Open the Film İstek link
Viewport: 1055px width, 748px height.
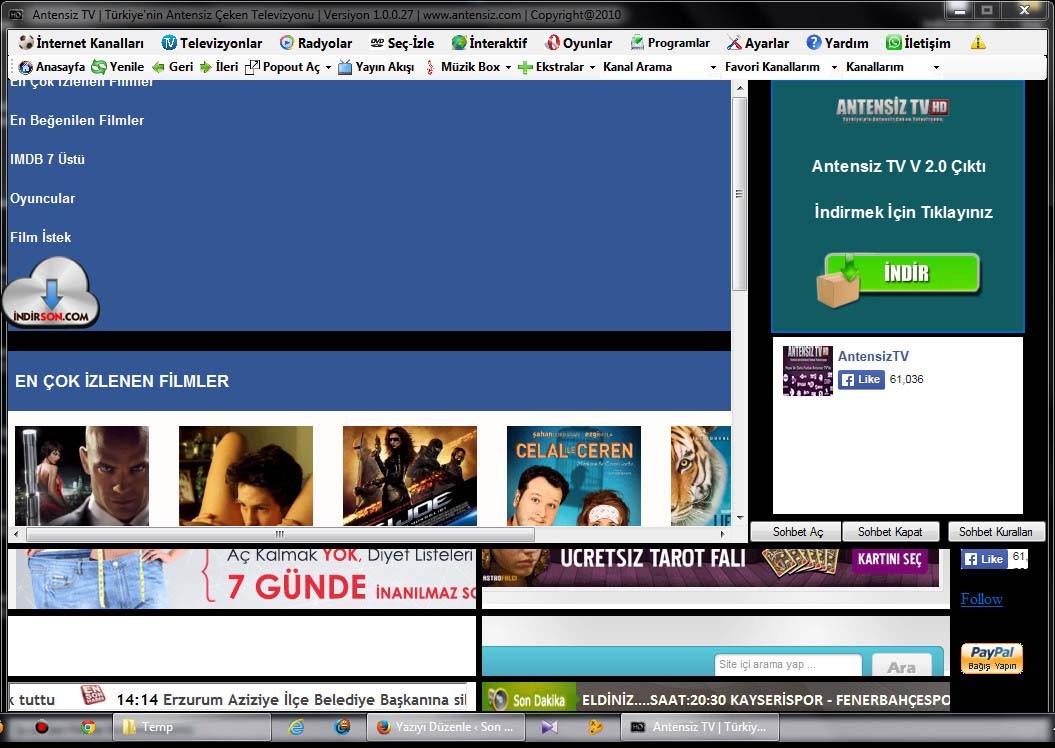point(40,237)
